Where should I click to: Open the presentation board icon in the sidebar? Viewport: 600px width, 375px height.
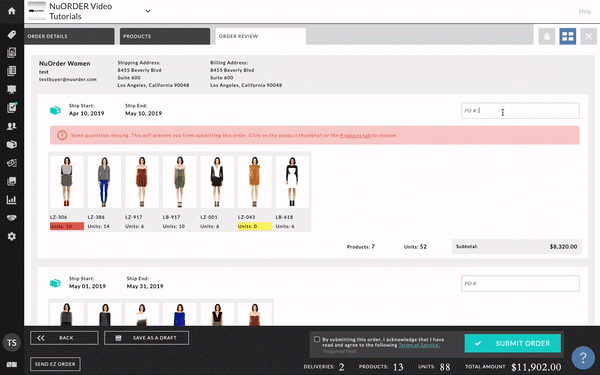[x=11, y=89]
